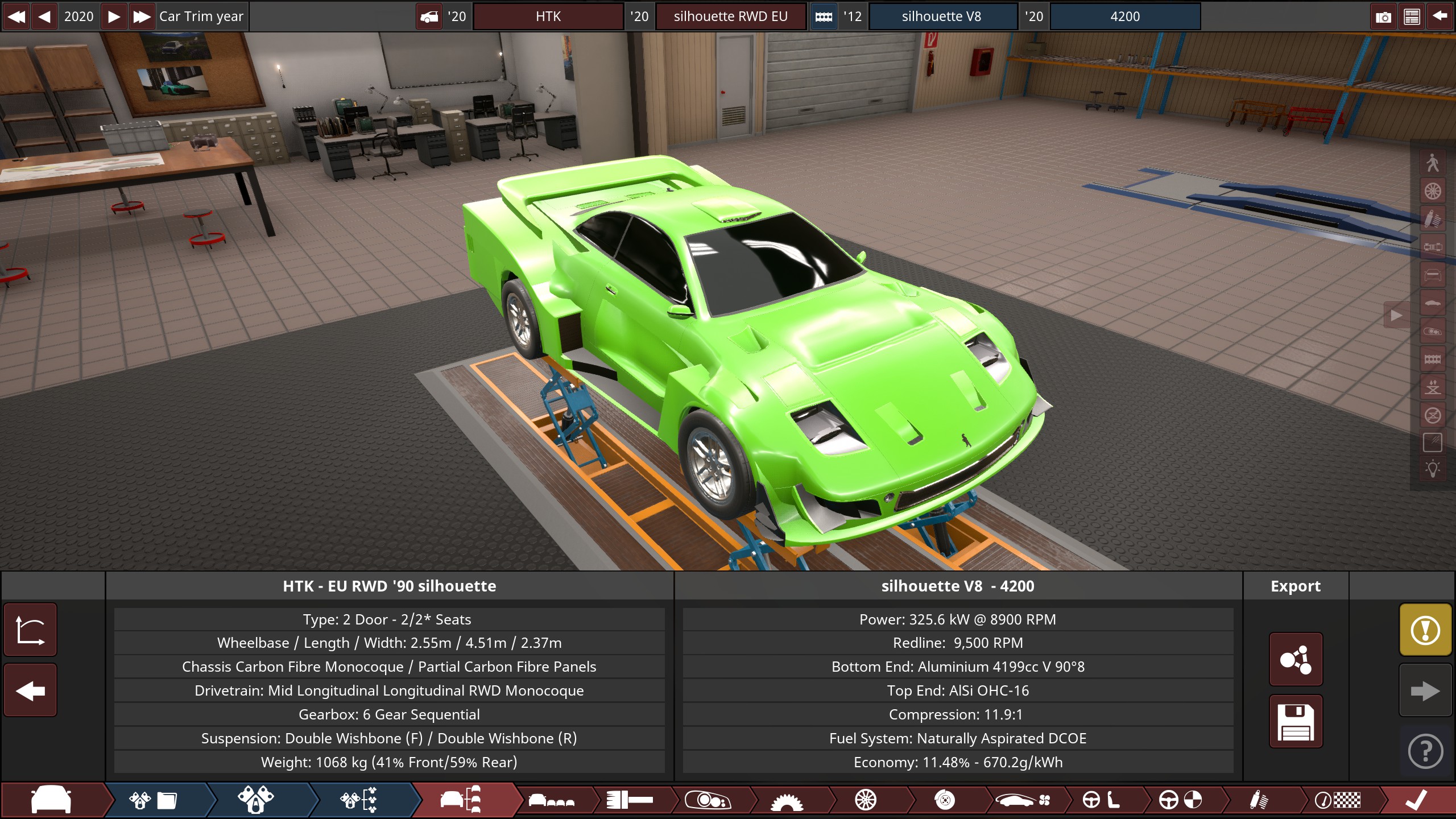The image size is (1456, 819).
Task: Jump to latest year with double-right arrow
Action: pyautogui.click(x=142, y=16)
